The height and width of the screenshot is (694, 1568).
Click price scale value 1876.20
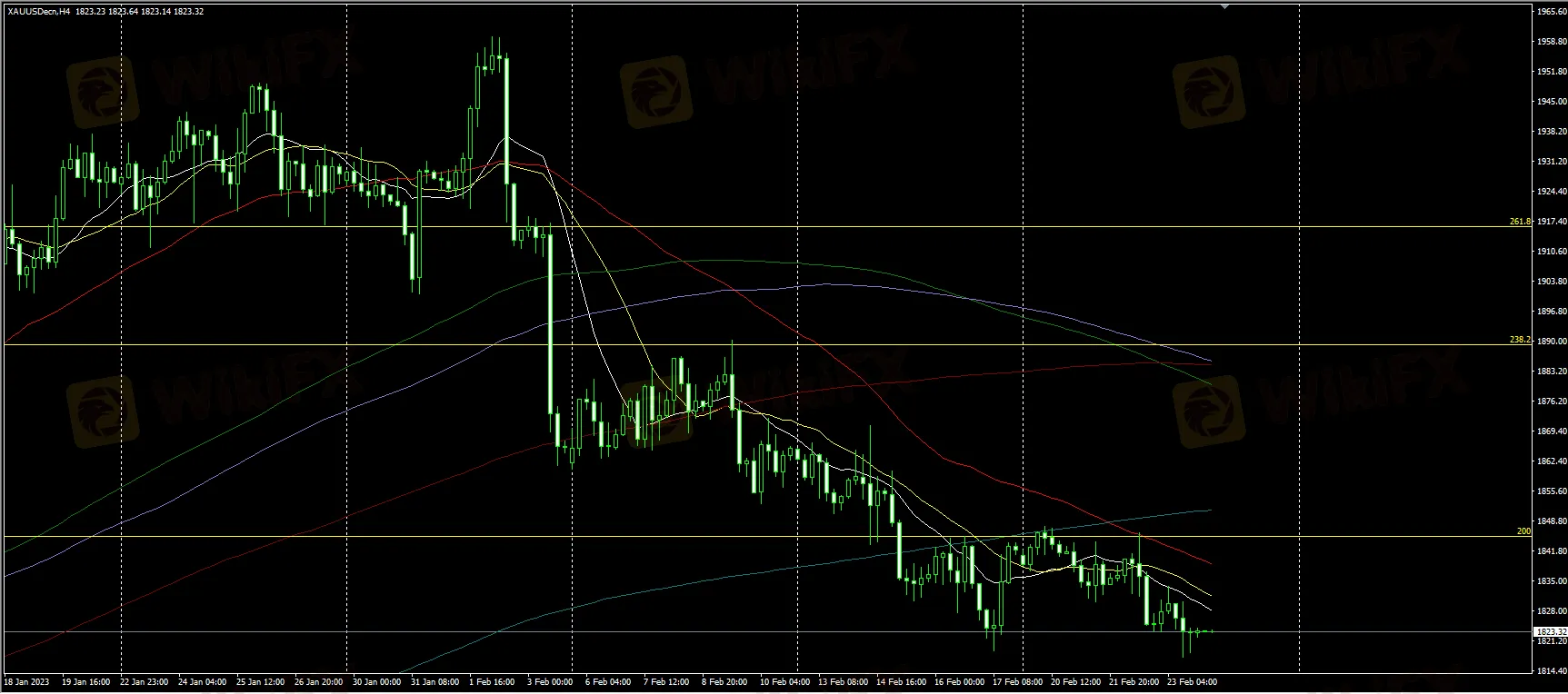tap(1550, 401)
